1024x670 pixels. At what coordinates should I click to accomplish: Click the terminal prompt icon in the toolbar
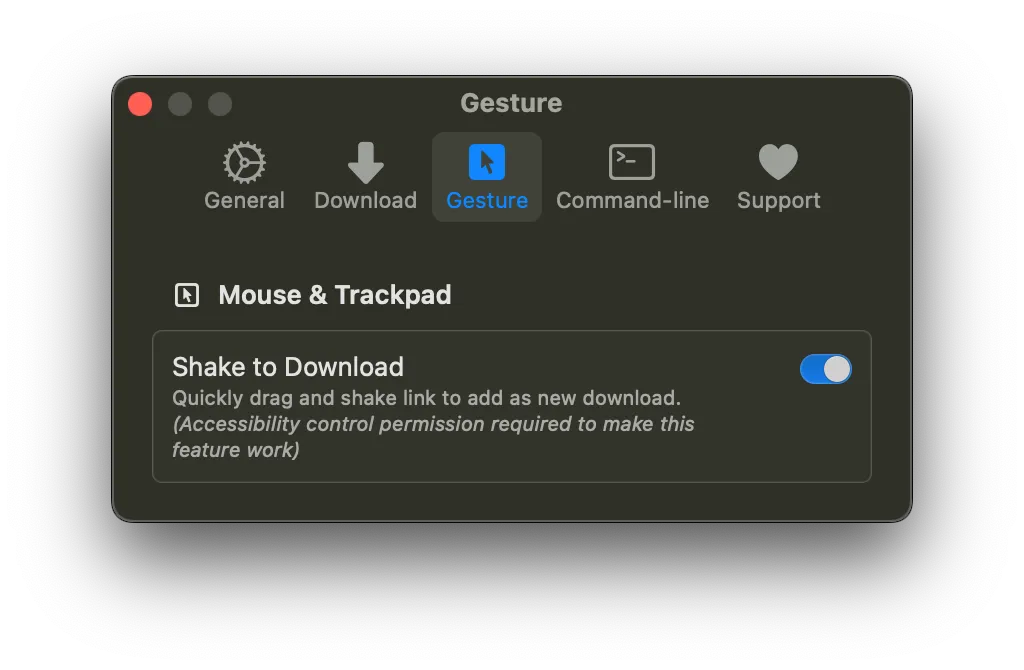pos(632,160)
